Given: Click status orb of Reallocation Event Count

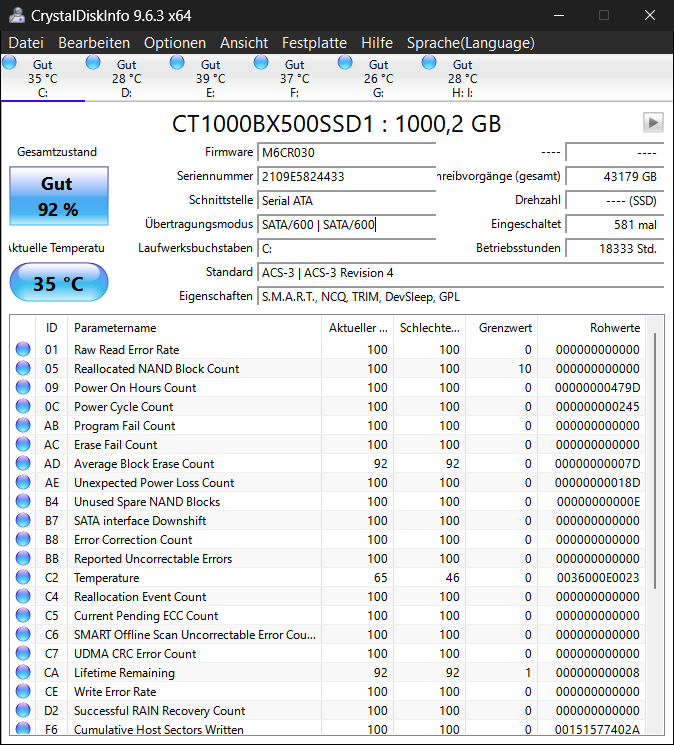Looking at the screenshot, I should (23, 596).
